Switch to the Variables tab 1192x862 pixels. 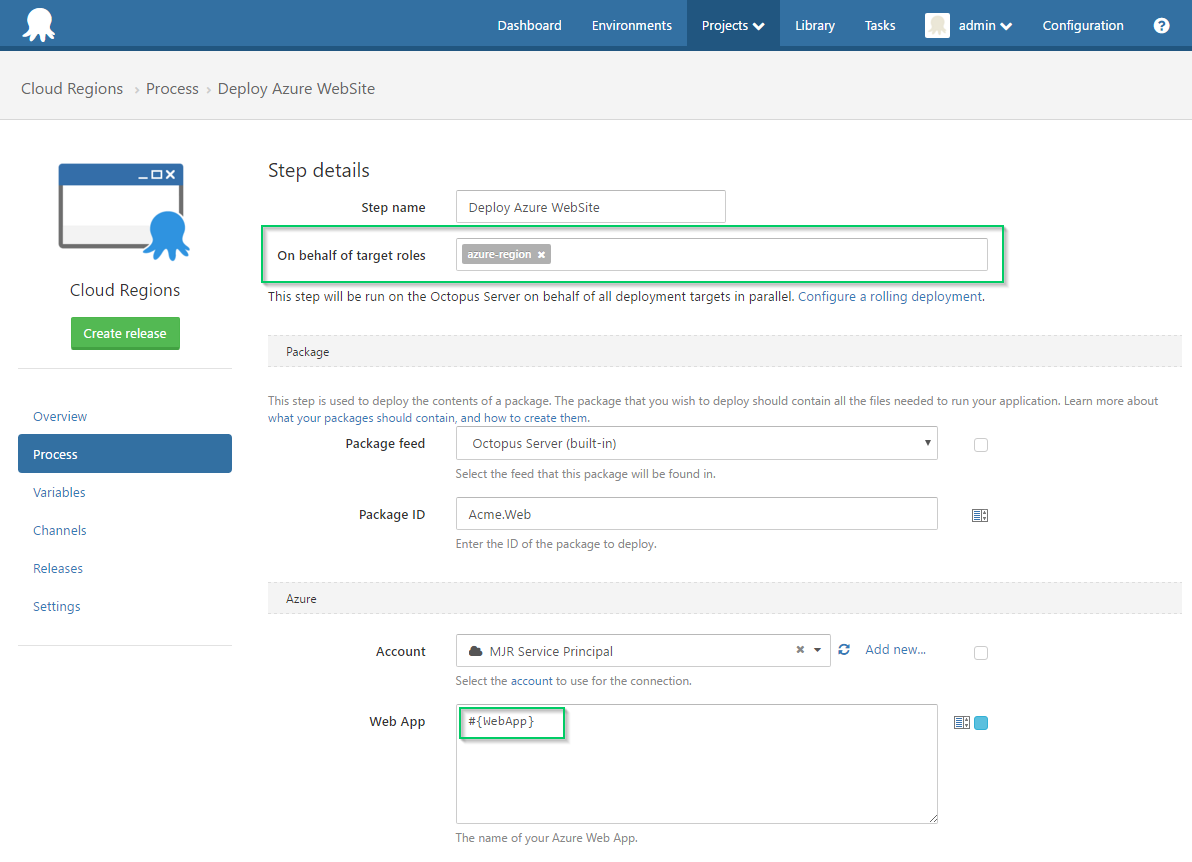[x=60, y=492]
